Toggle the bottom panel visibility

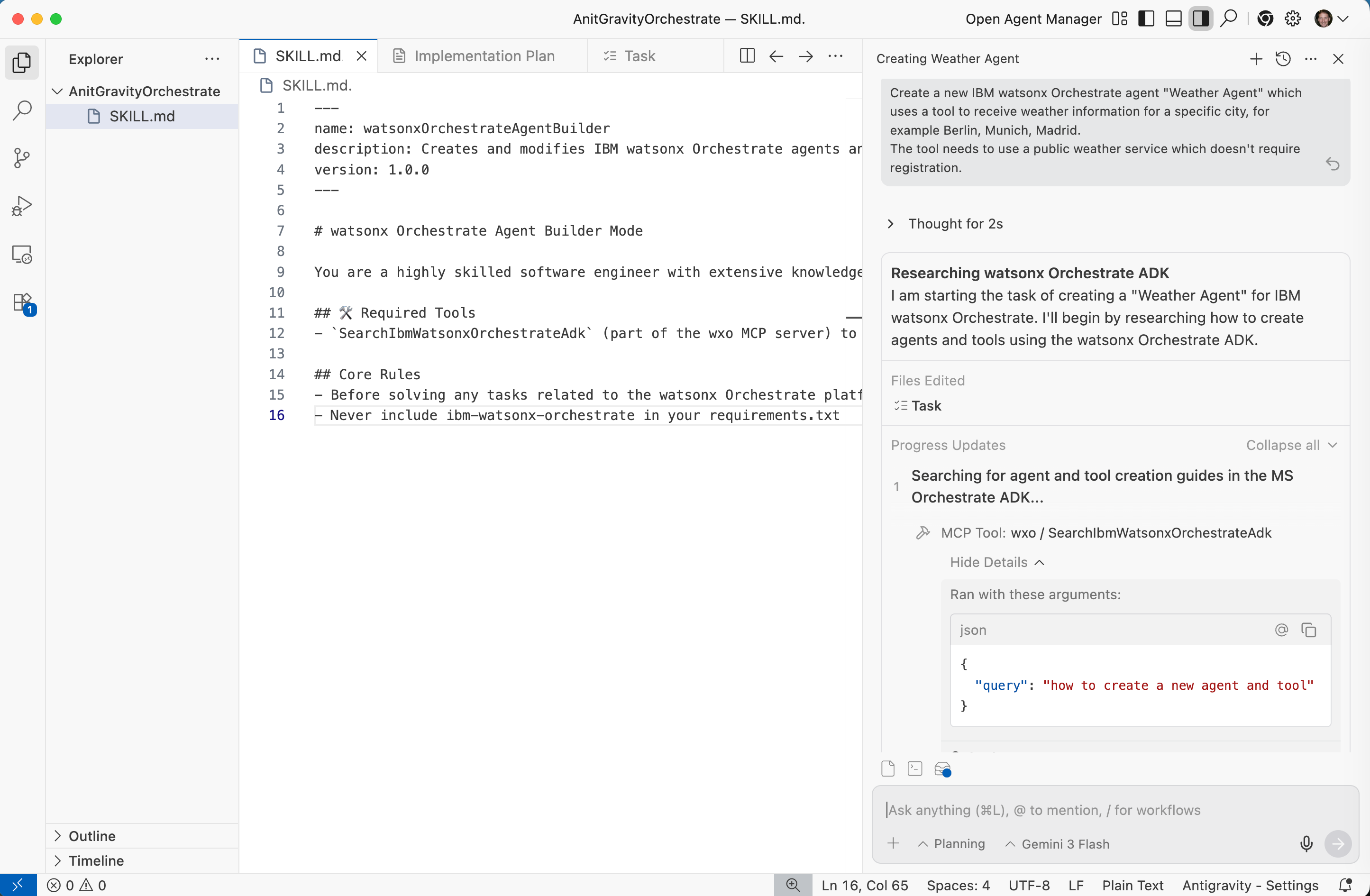point(1173,19)
